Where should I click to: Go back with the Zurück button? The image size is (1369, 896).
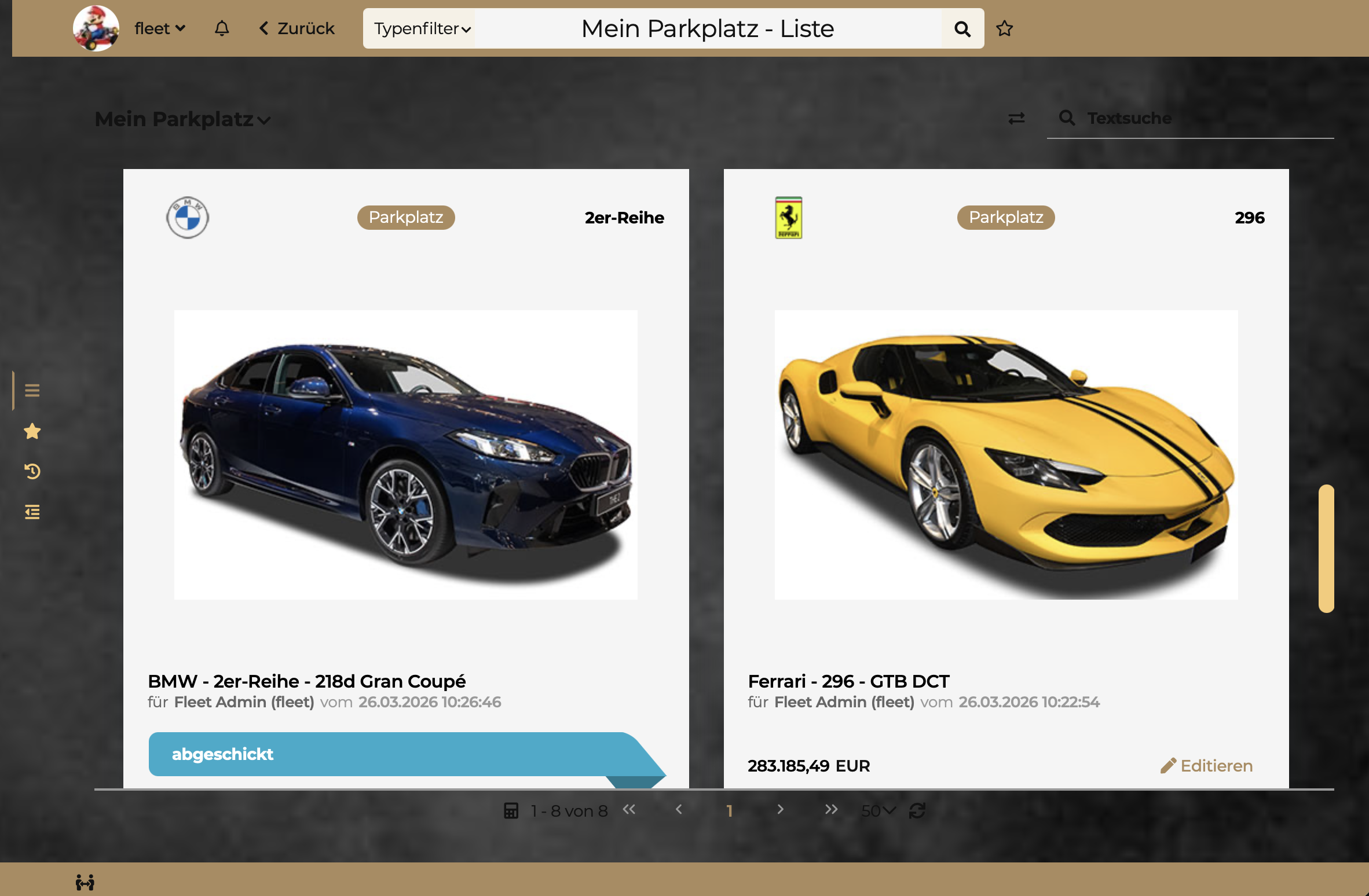pos(297,28)
